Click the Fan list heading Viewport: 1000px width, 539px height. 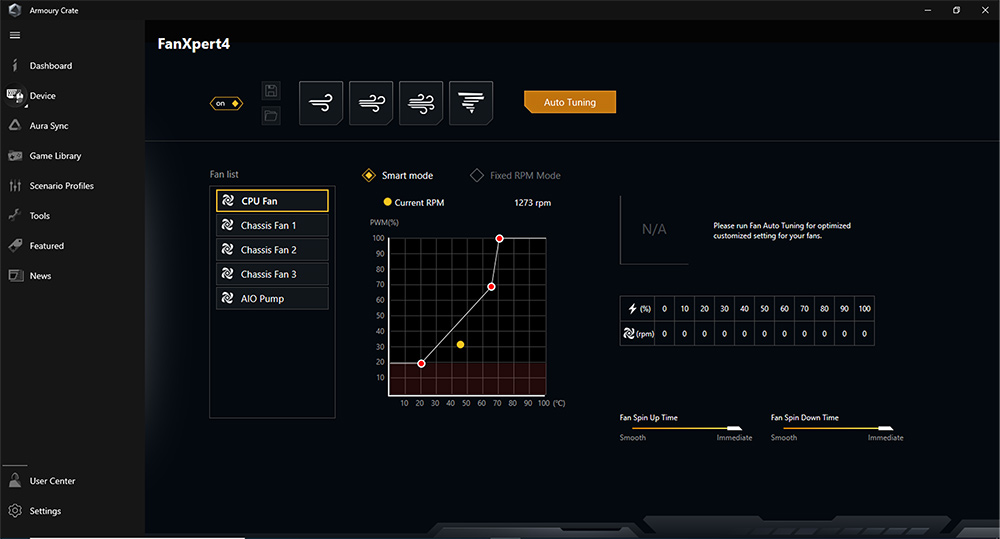coord(224,174)
